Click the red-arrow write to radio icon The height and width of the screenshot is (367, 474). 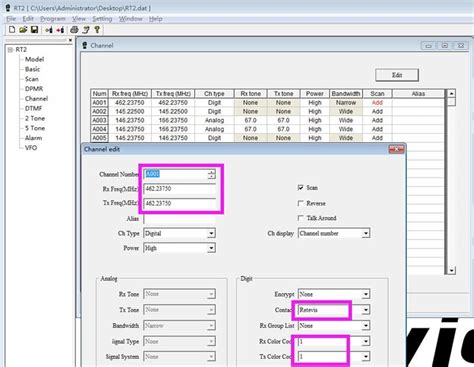tap(60, 30)
